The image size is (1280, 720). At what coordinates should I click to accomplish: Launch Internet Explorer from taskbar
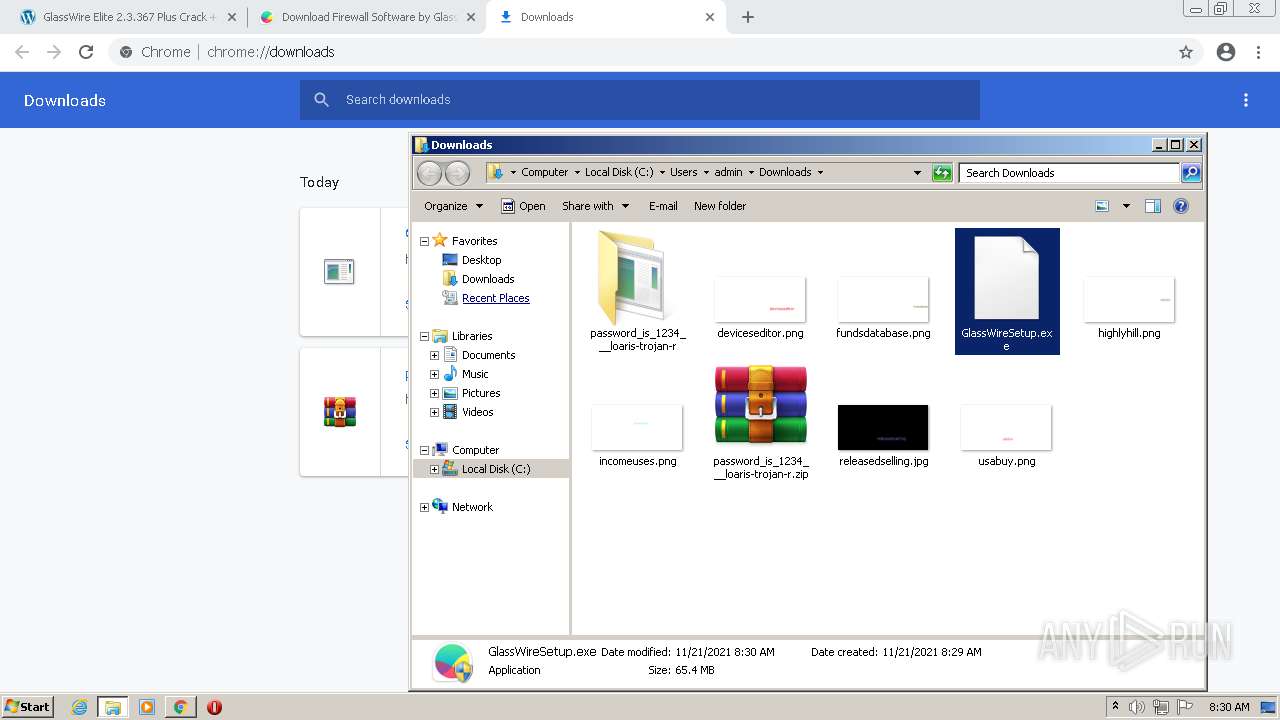[x=79, y=707]
